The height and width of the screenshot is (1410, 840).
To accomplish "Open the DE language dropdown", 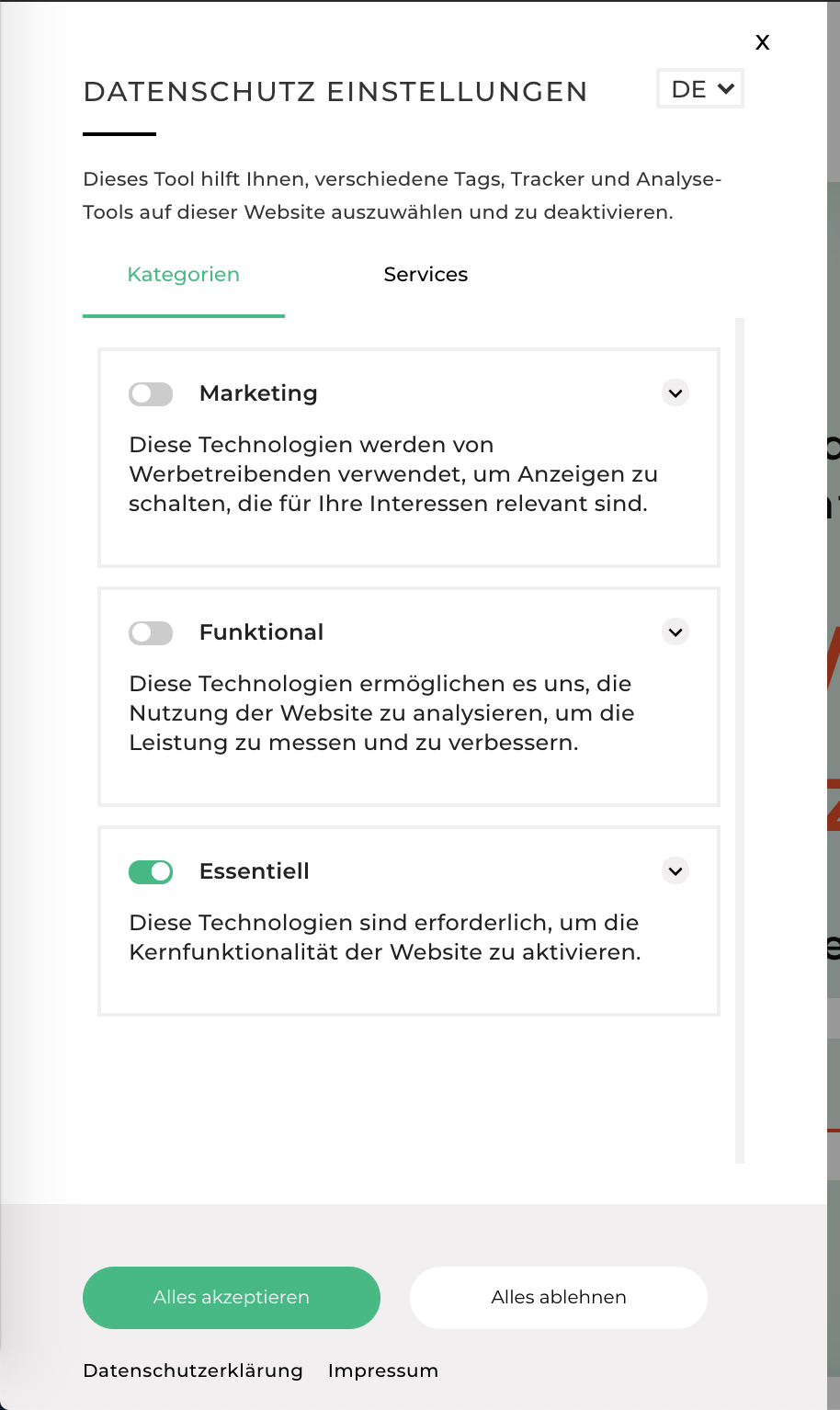I will point(700,89).
